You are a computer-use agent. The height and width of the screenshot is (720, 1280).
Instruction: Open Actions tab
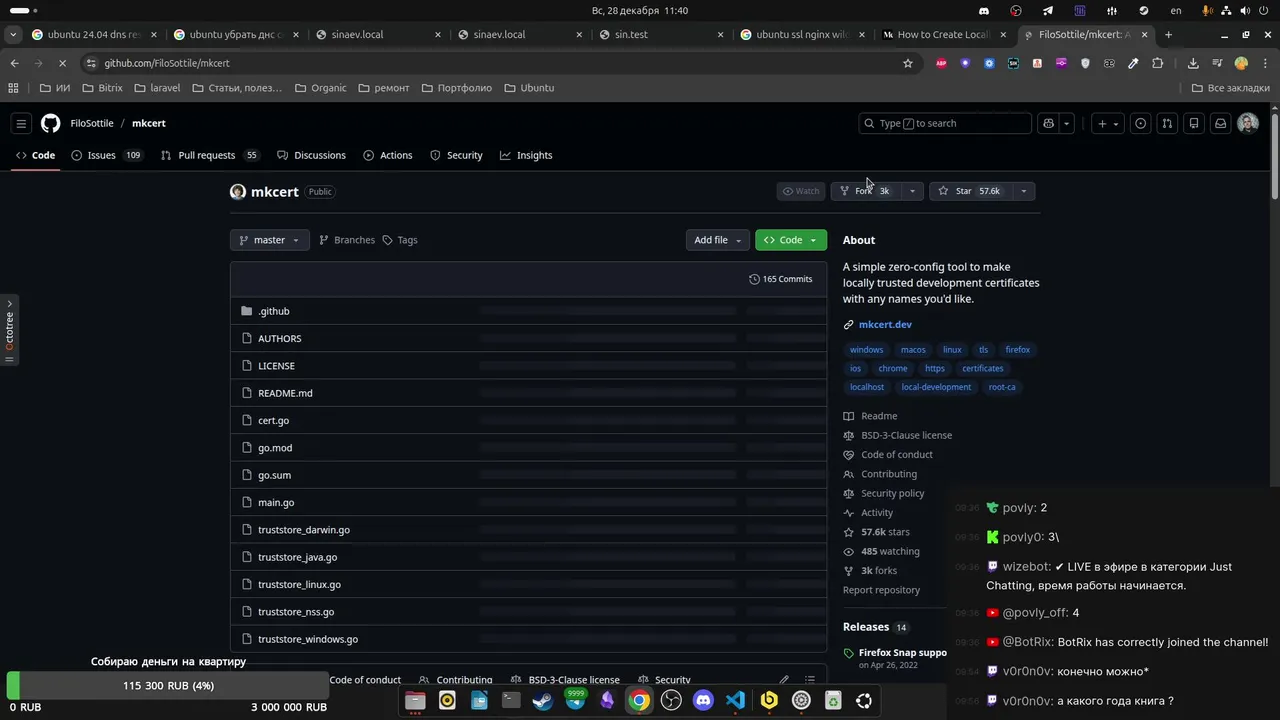click(x=388, y=155)
